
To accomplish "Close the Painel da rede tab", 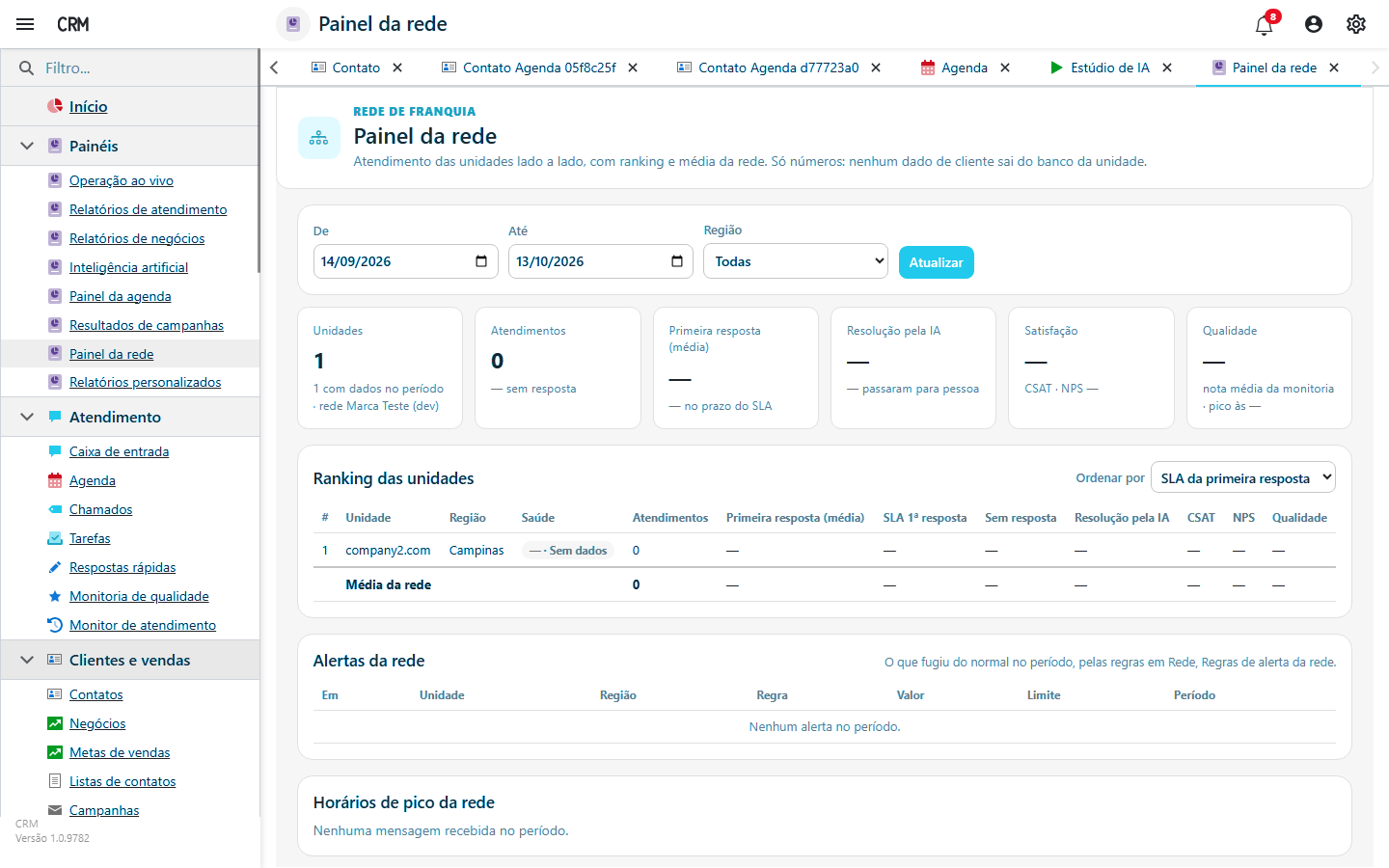I will (x=1334, y=68).
